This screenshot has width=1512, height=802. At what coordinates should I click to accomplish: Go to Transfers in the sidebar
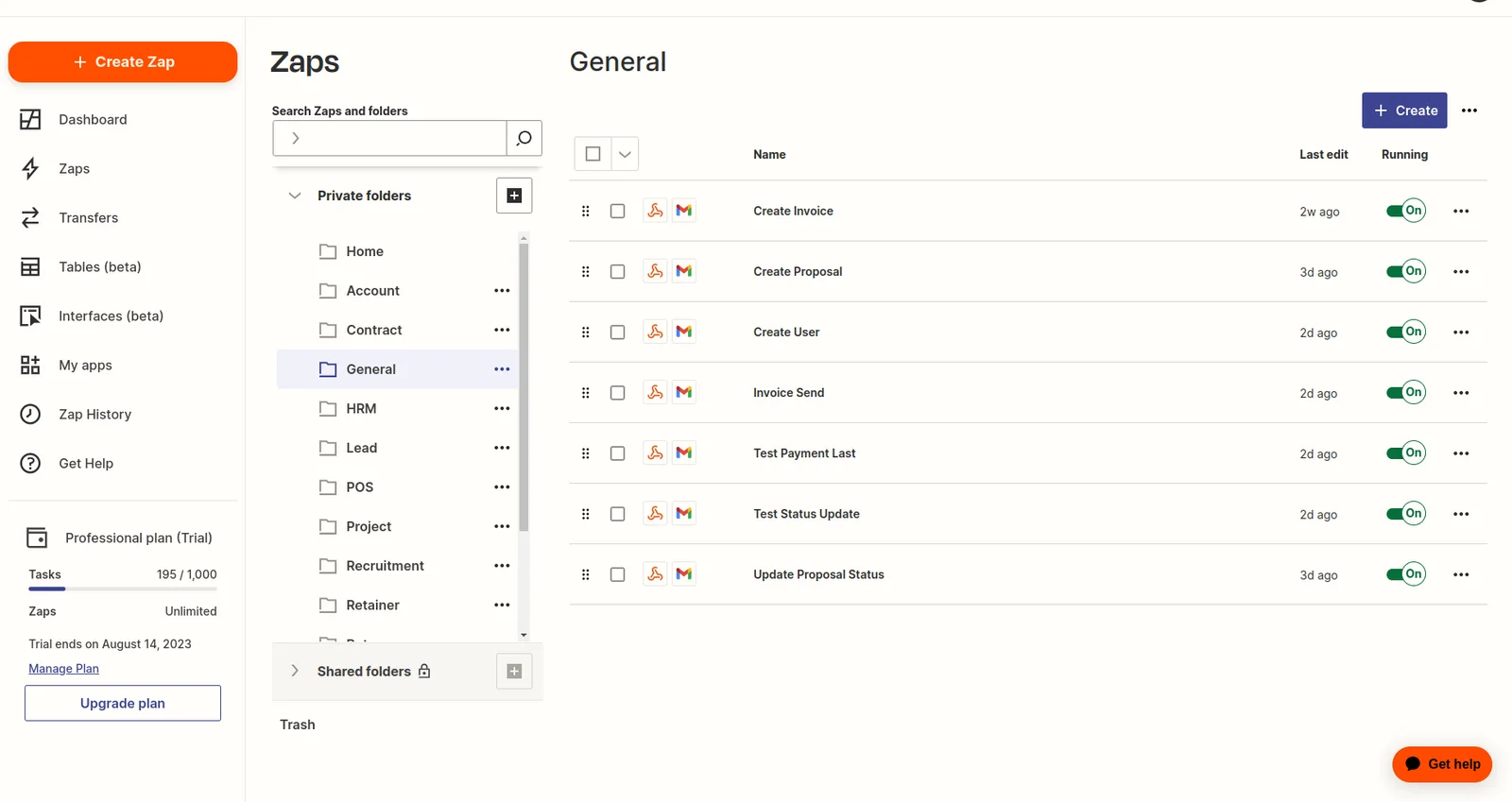point(88,217)
